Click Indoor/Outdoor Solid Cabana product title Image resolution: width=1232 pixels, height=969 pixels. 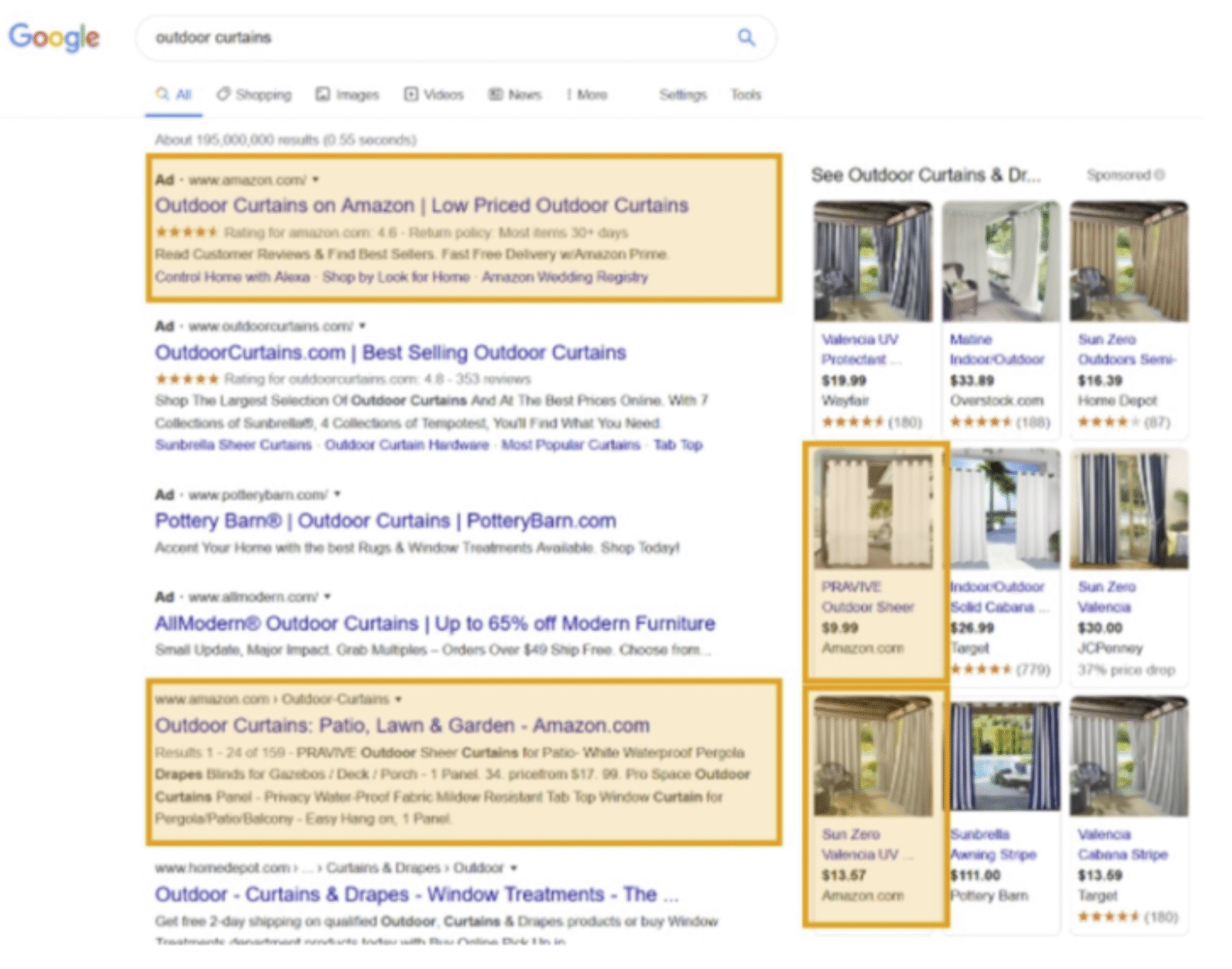[x=999, y=596]
